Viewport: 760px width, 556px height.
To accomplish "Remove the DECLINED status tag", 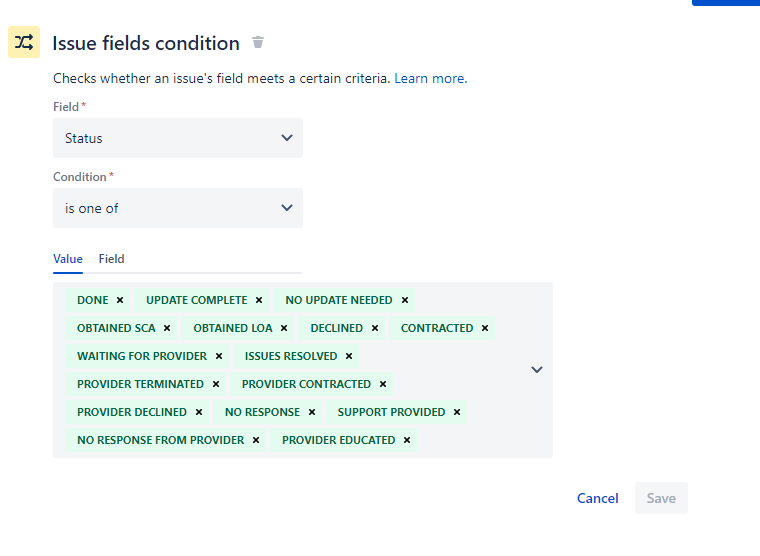I will pyautogui.click(x=375, y=328).
